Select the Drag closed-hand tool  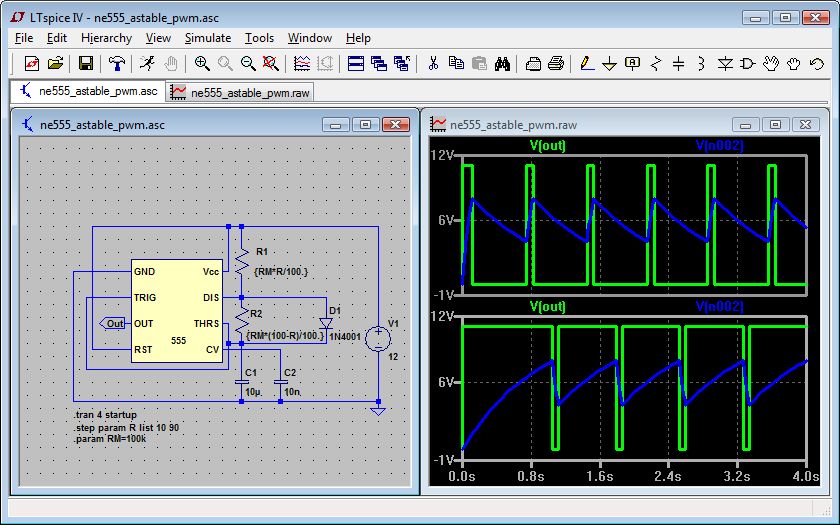pos(793,64)
